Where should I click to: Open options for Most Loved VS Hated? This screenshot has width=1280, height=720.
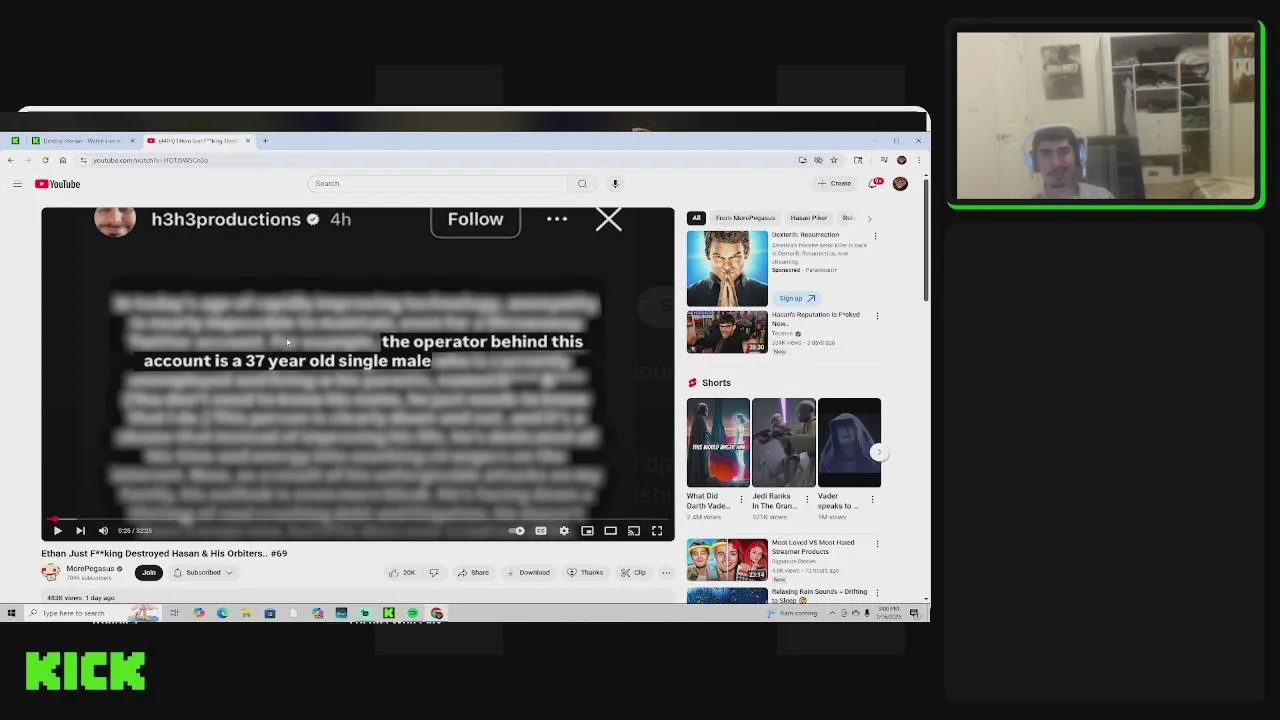[877, 544]
